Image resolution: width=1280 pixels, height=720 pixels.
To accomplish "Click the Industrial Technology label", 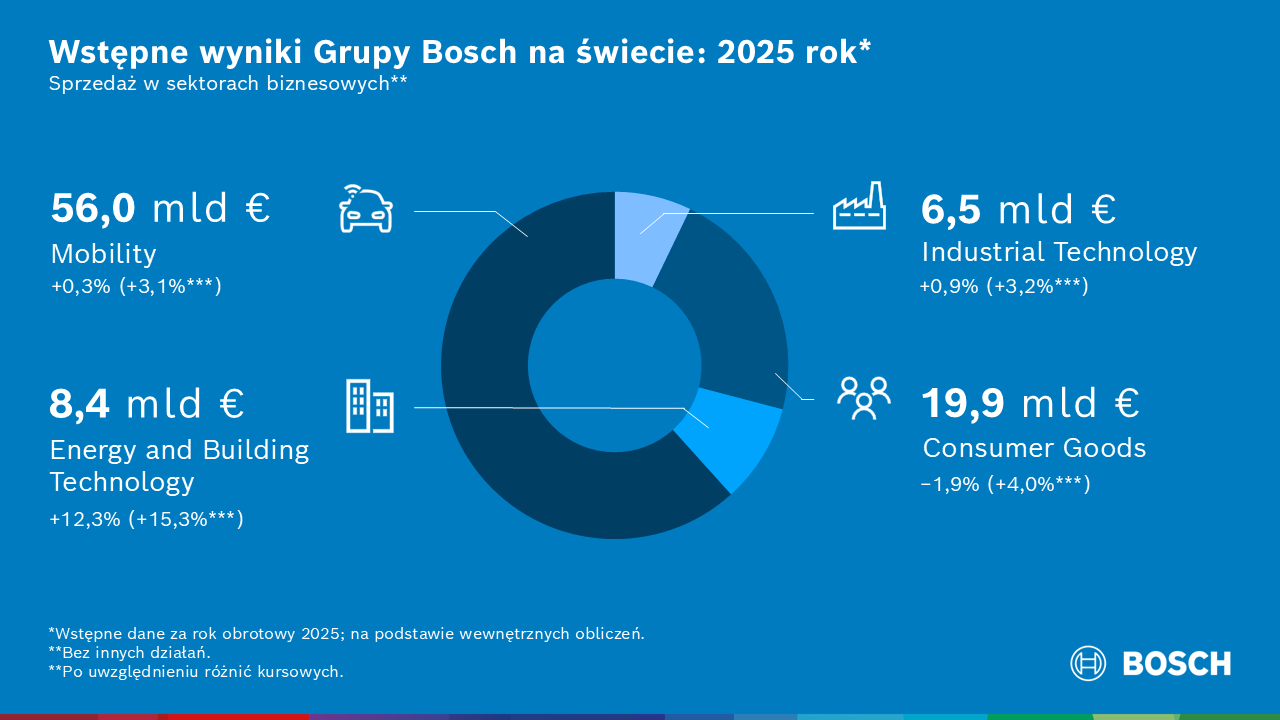I will tap(1059, 252).
